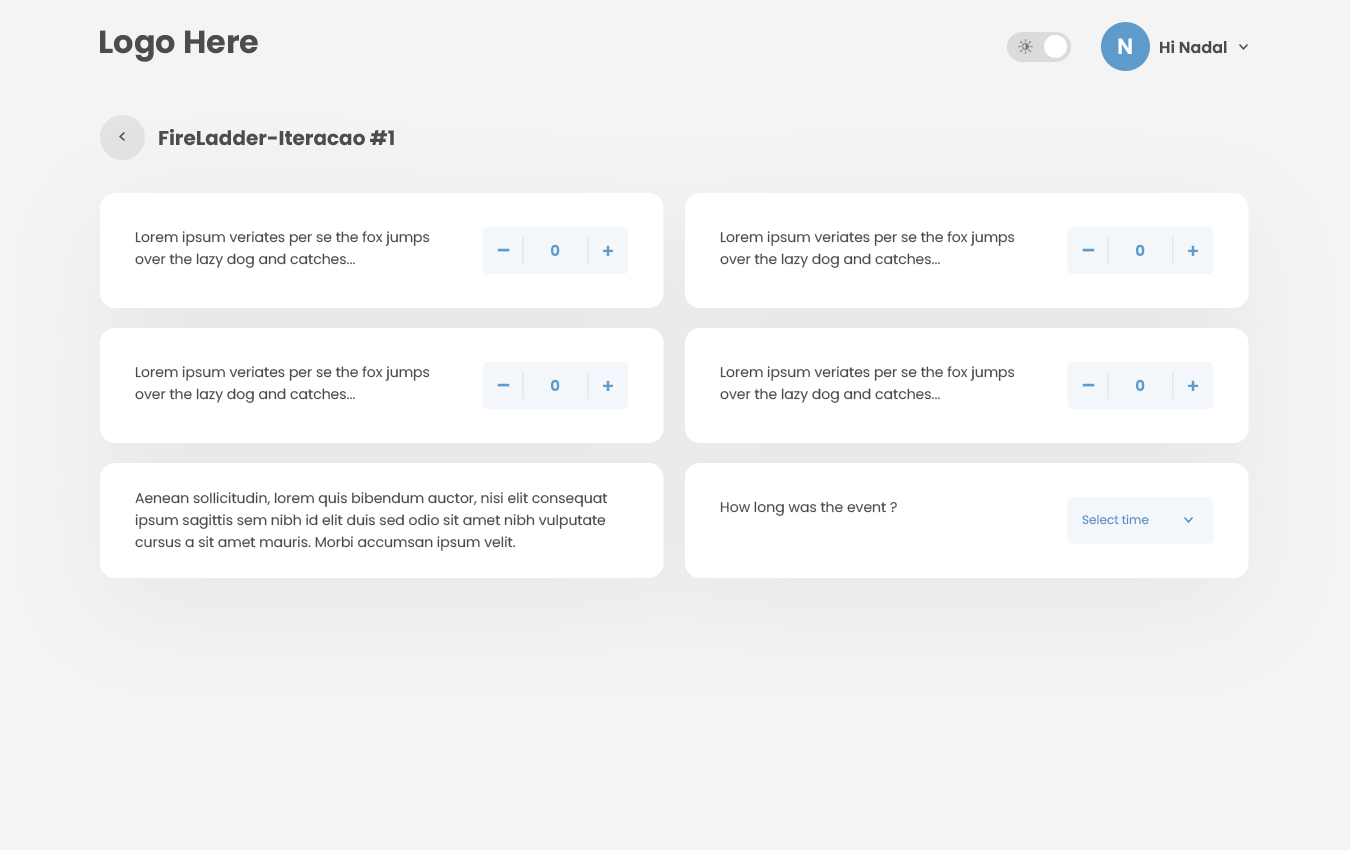
Task: Decrease the counter in second-row left card
Action: 503,385
